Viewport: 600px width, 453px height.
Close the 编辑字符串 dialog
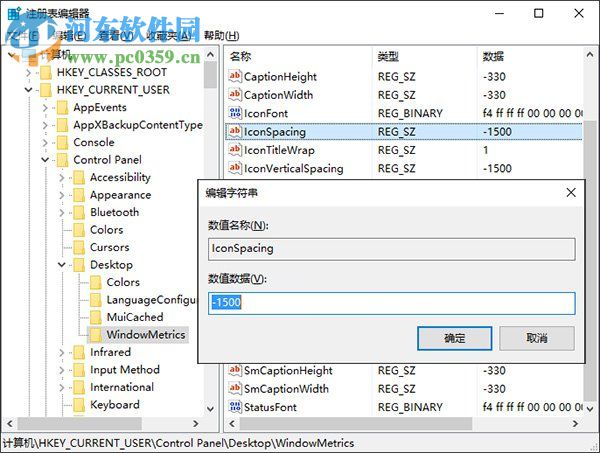[571, 192]
